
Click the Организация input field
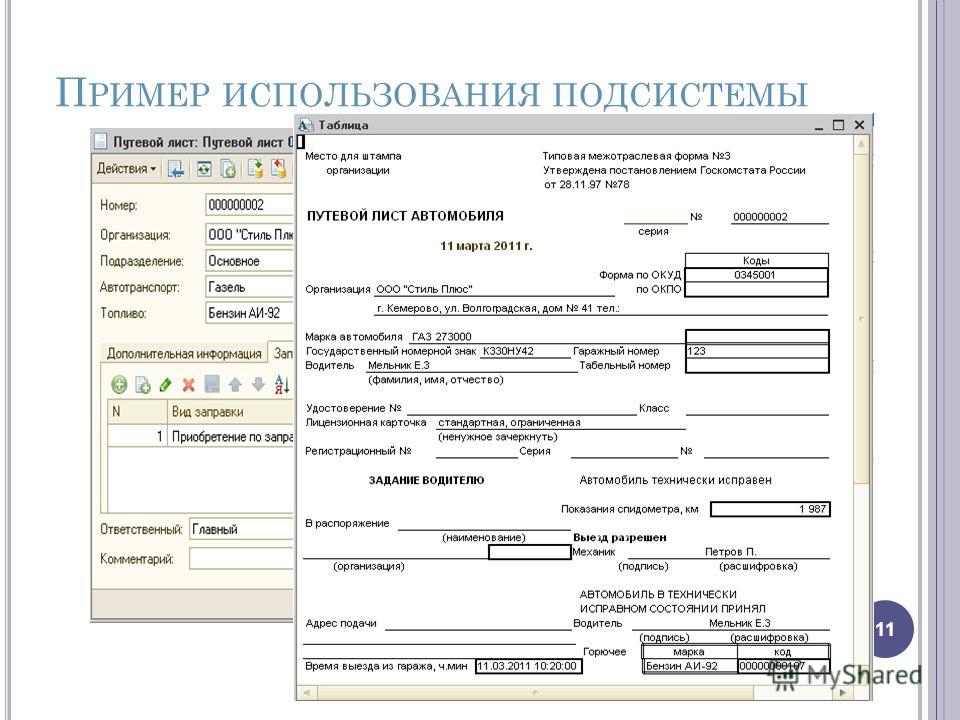[x=250, y=234]
